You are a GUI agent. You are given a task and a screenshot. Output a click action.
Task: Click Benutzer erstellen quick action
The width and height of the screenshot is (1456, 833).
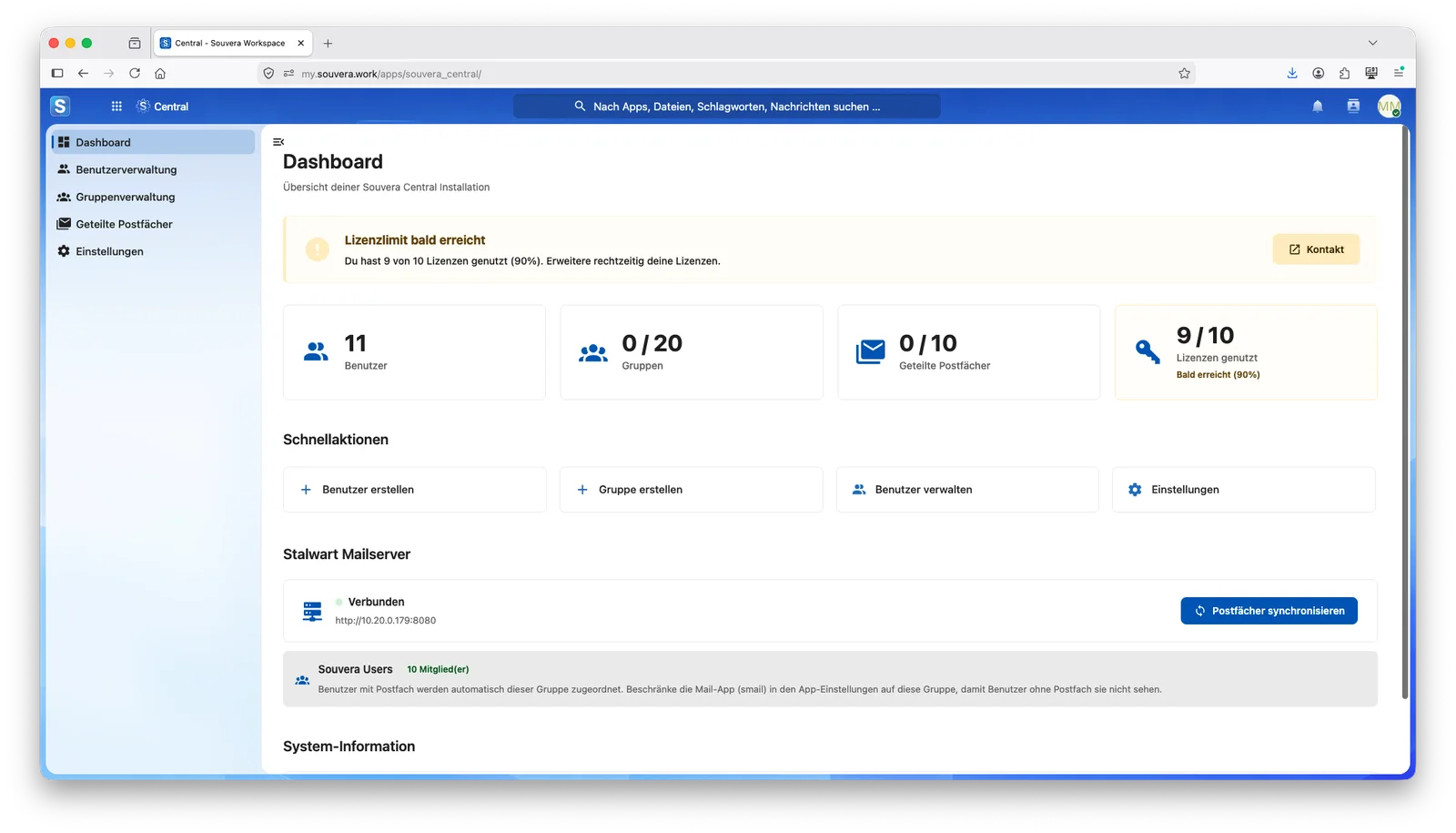[415, 490]
